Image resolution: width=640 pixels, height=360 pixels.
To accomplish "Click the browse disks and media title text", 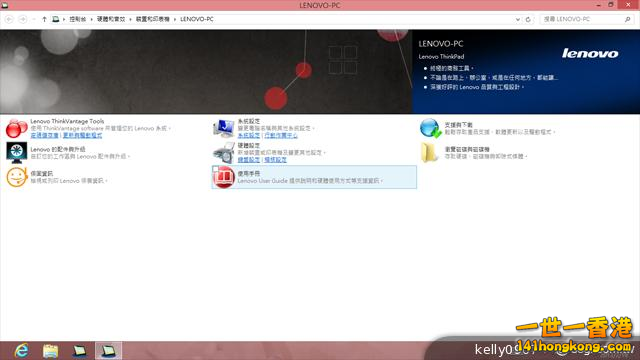I will [467, 149].
